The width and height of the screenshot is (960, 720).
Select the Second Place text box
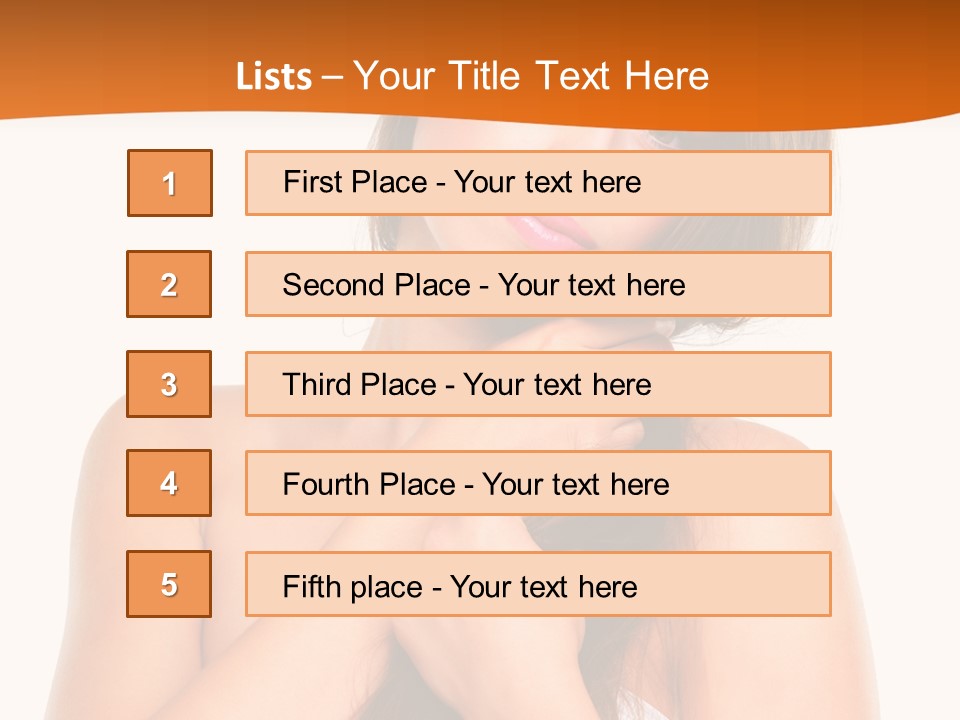(538, 284)
